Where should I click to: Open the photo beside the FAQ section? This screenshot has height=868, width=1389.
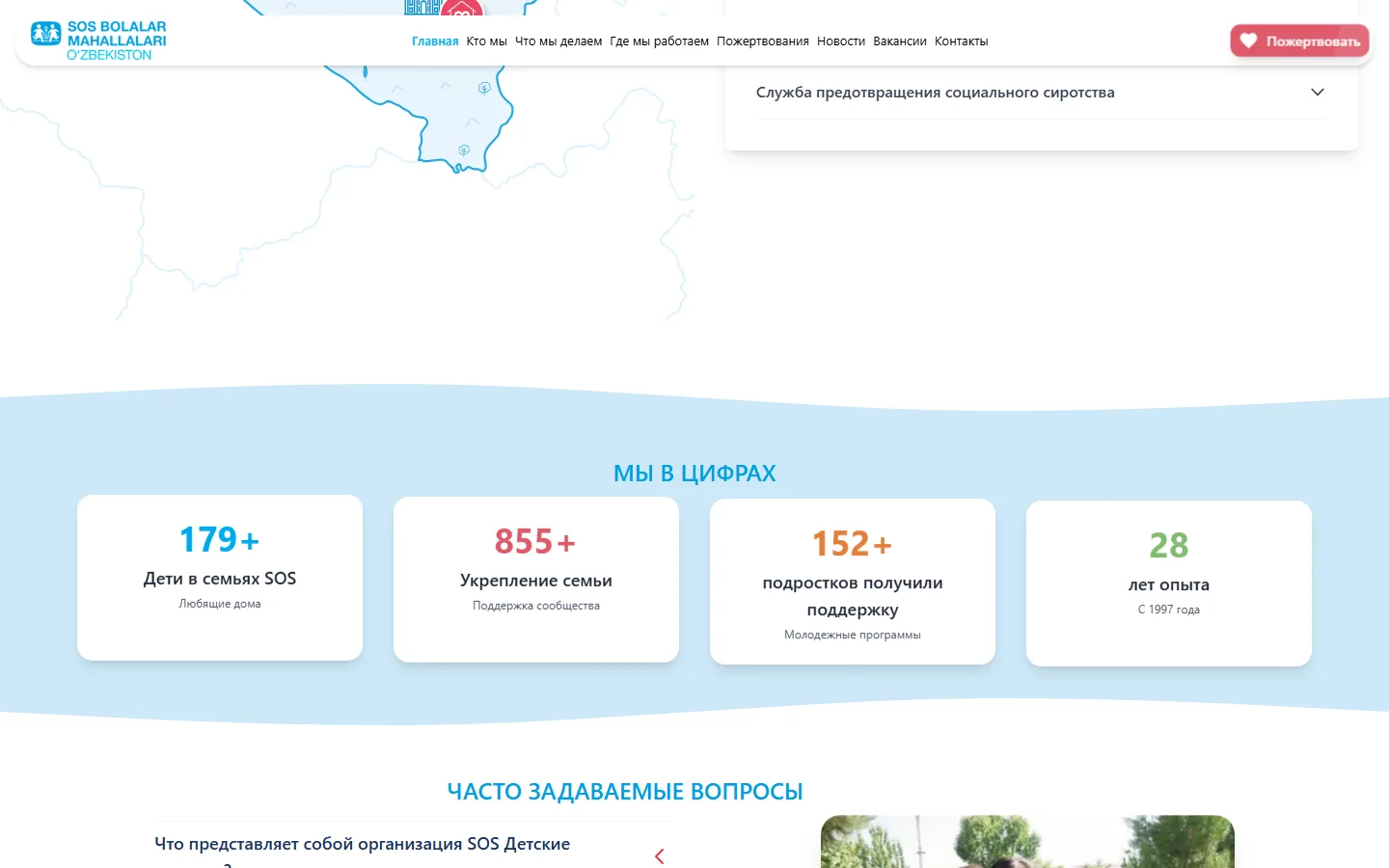coord(1027,841)
